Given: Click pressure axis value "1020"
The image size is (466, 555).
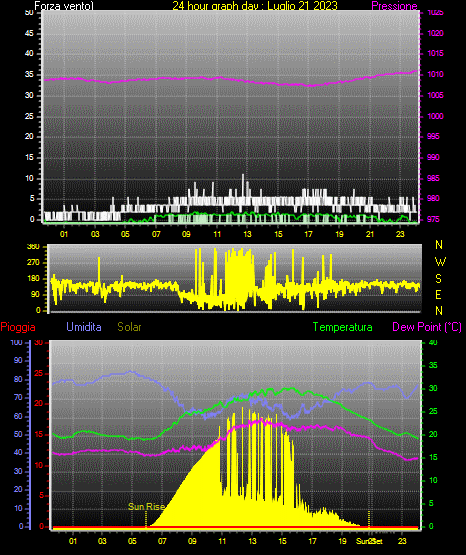Looking at the screenshot, I should [435, 33].
